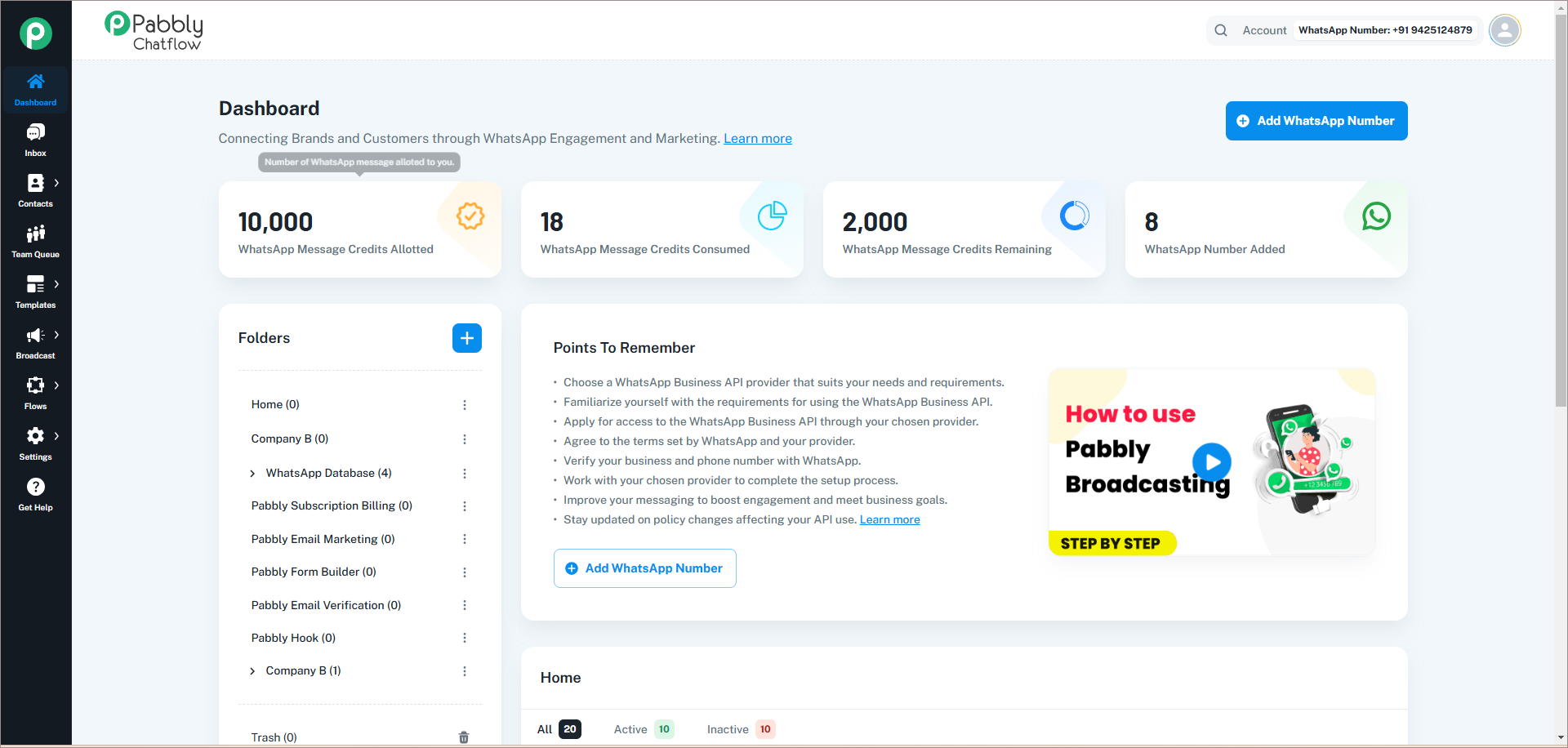Screen dimensions: 1568x748
Task: Click the 18 credits consumed value
Action: tap(552, 222)
